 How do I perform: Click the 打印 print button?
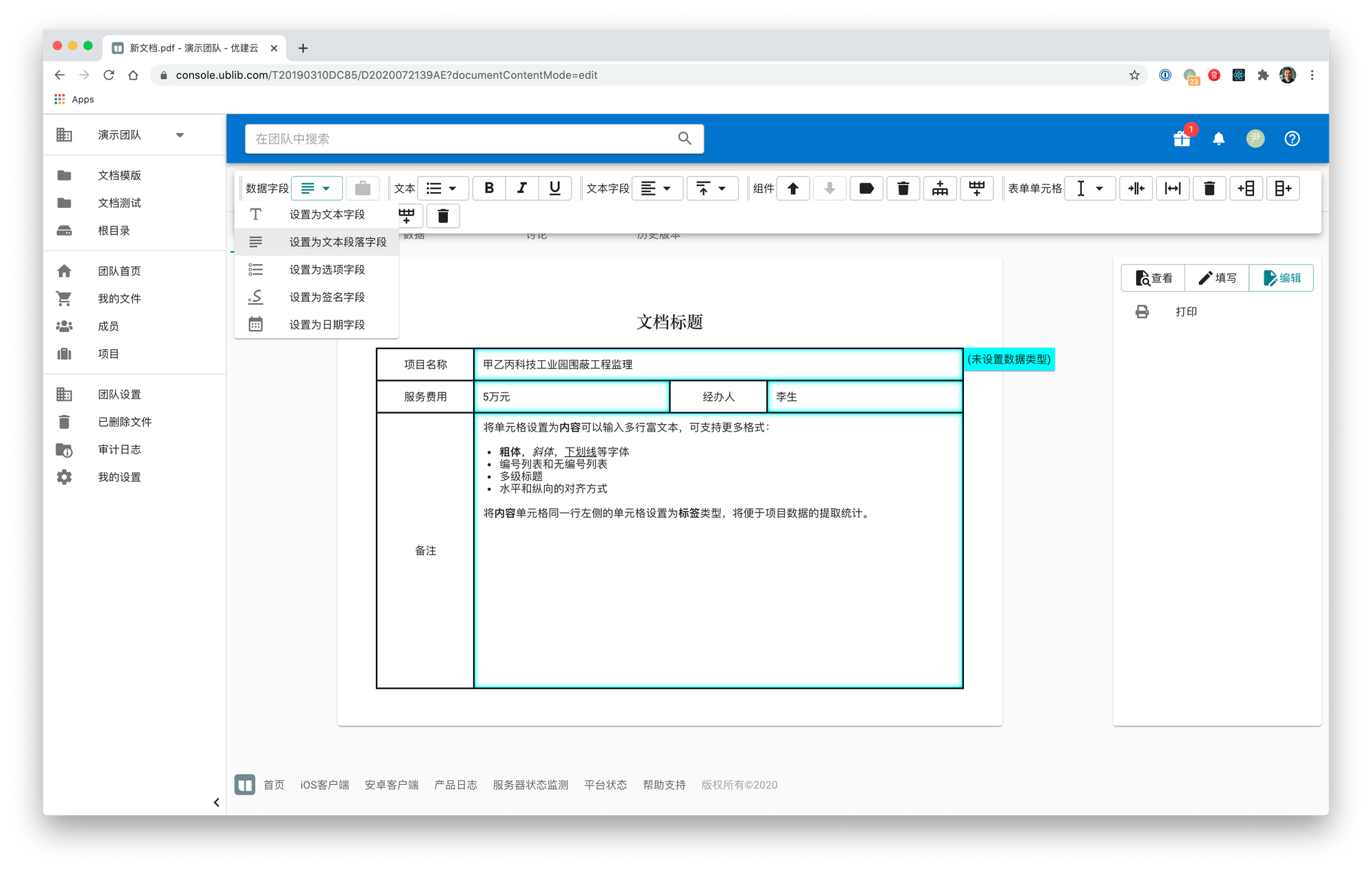click(x=1185, y=311)
